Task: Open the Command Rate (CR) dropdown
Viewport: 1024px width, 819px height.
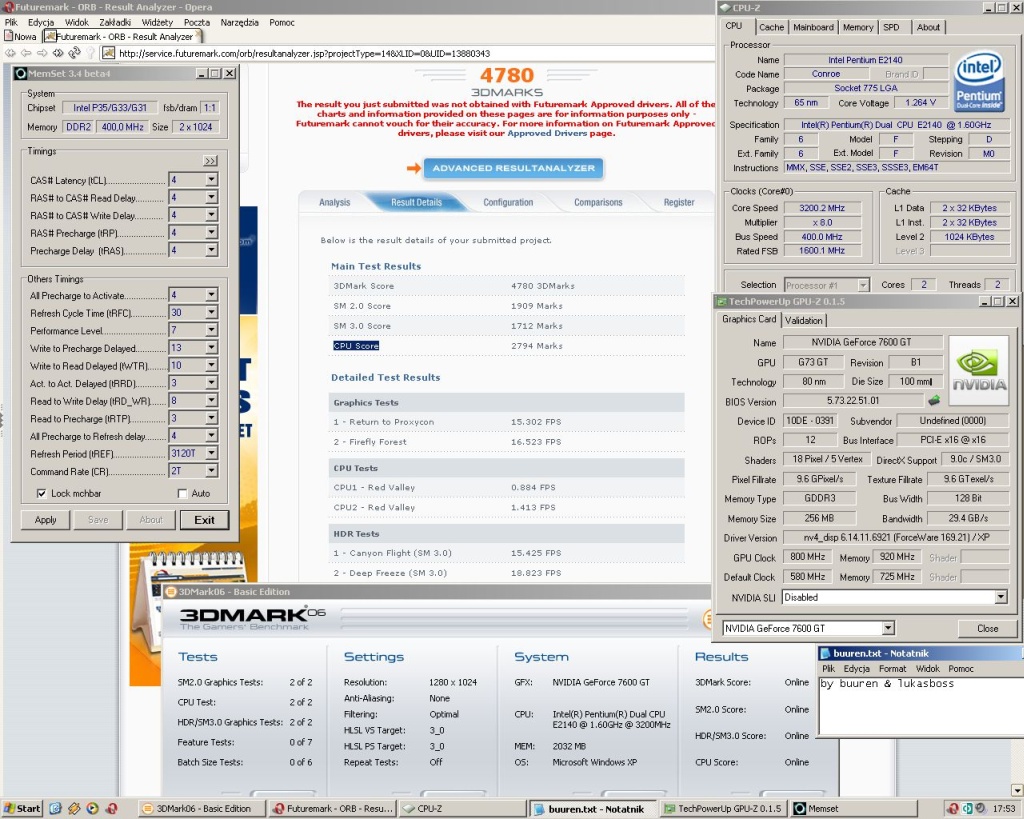Action: pyautogui.click(x=212, y=471)
